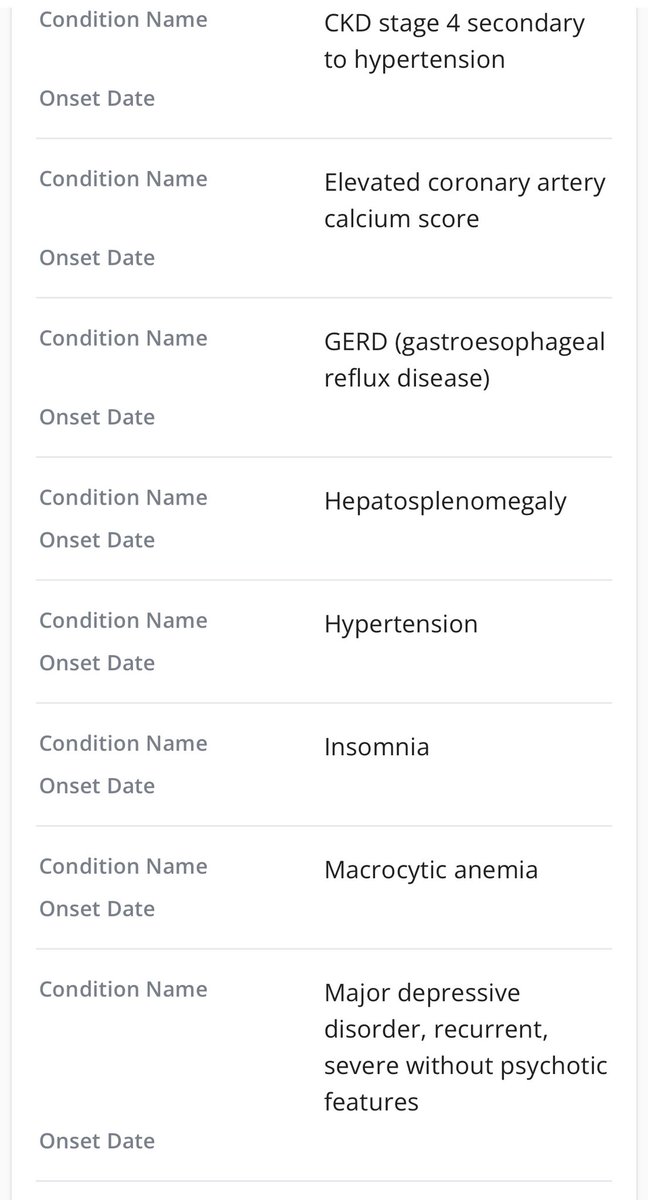Click Onset Date label beneath Hypertension row
648x1200 pixels.
pyautogui.click(x=97, y=663)
